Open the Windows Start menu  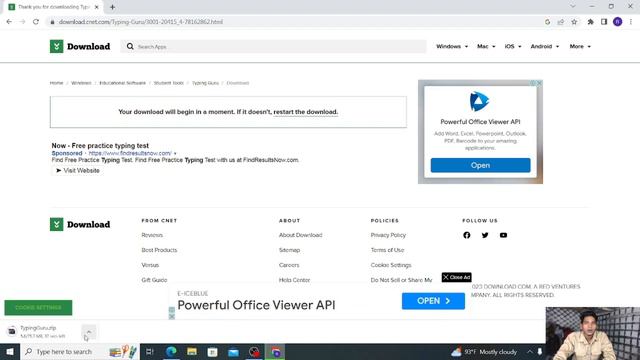[x=10, y=351]
